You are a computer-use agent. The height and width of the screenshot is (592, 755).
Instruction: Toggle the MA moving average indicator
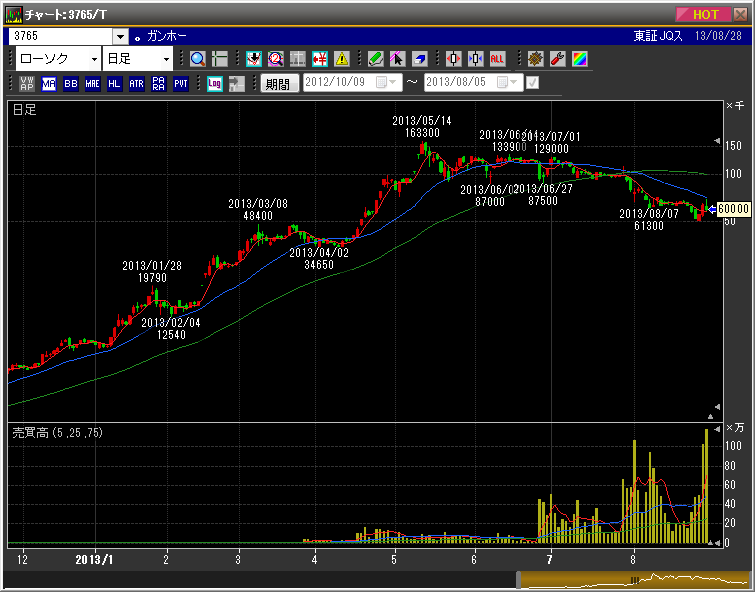[49, 84]
